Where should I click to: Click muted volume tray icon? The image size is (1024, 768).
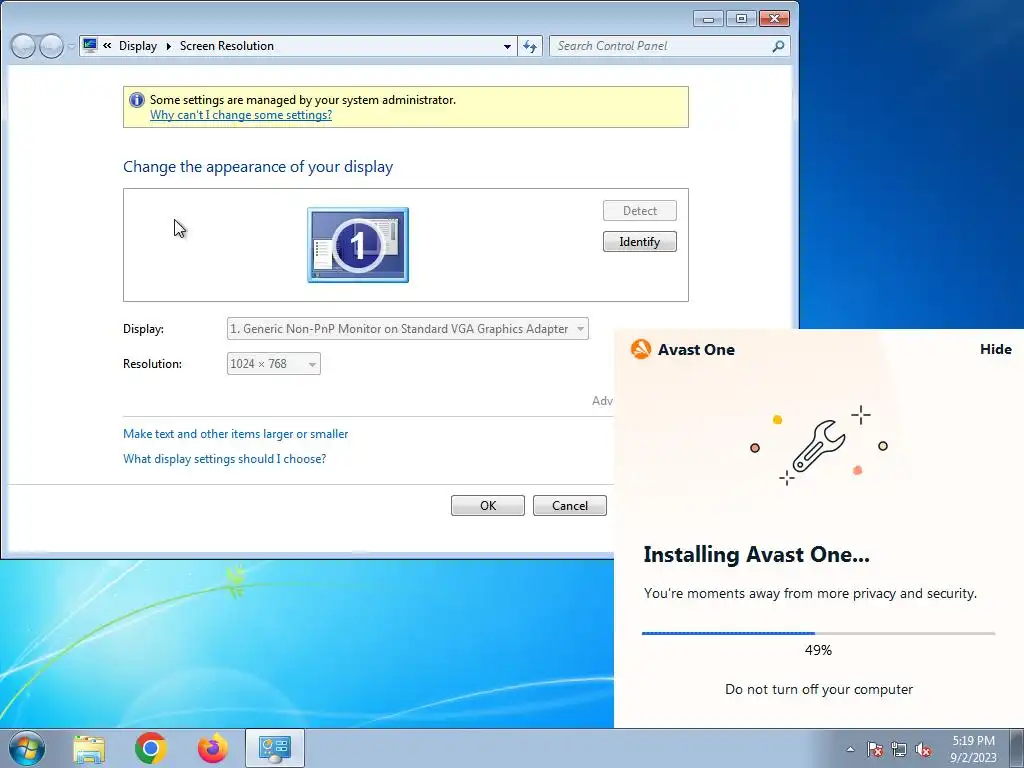[923, 749]
